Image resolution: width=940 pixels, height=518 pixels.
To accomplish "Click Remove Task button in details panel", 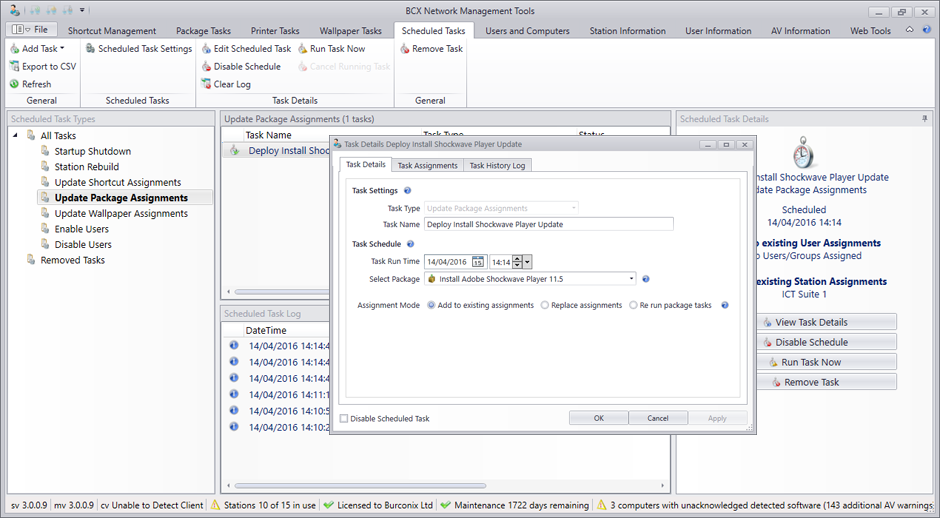I will coord(826,382).
